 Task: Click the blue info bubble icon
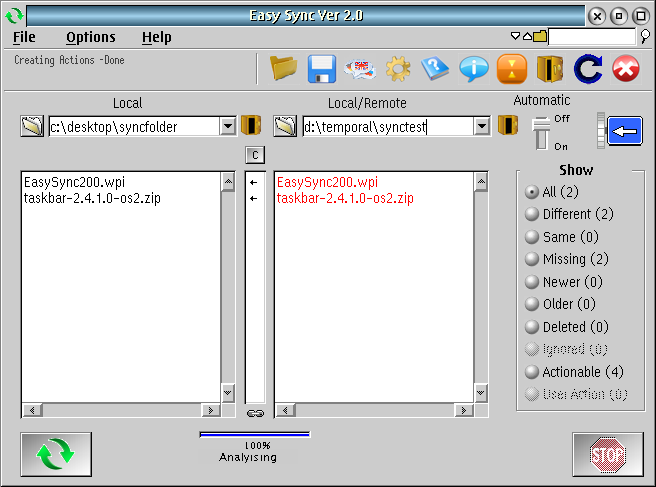click(x=474, y=69)
